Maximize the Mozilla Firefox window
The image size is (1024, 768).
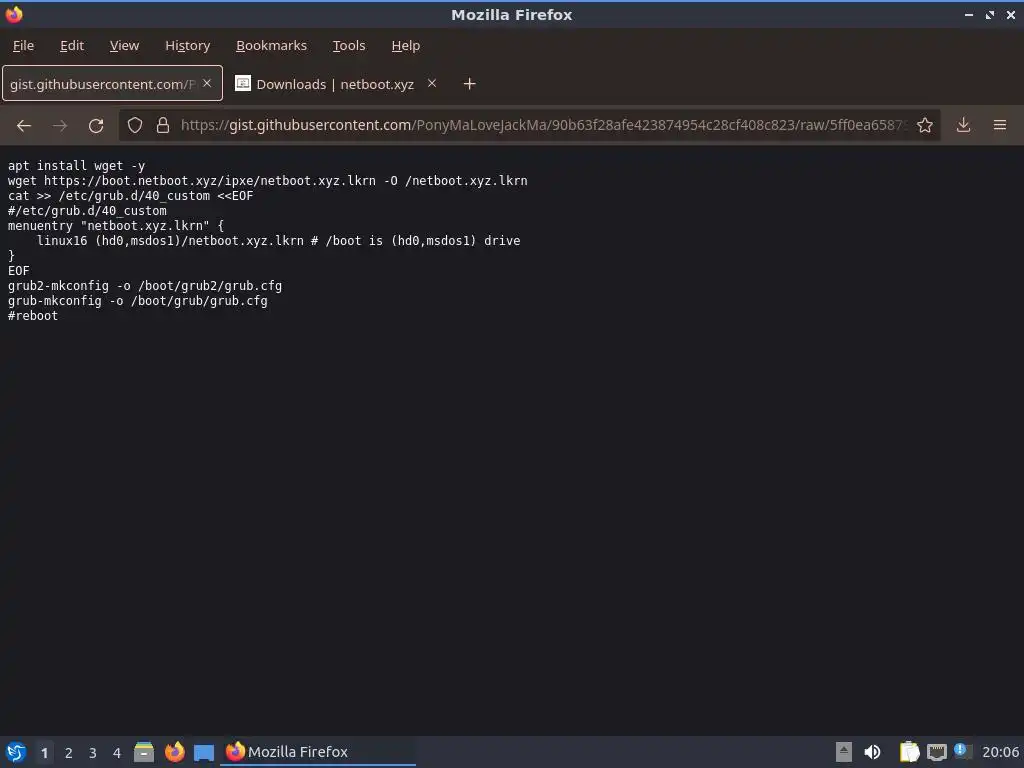[989, 14]
